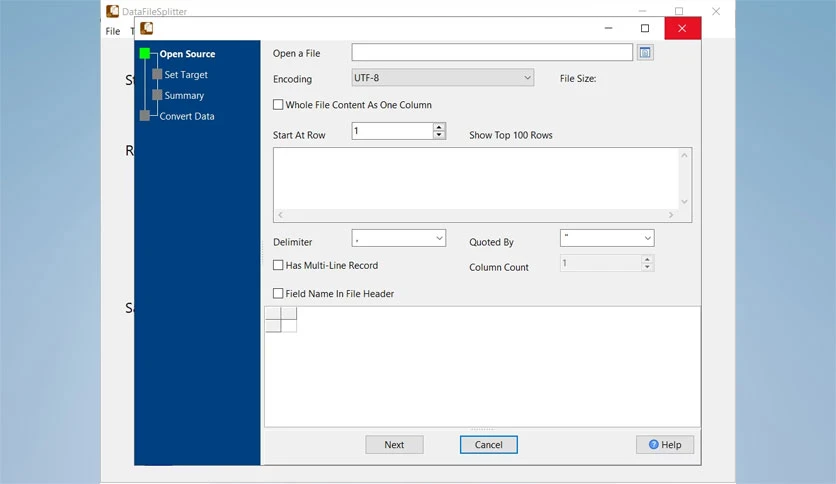This screenshot has height=484, width=836.
Task: Close the DataFileSplitter main window
Action: pyautogui.click(x=716, y=11)
